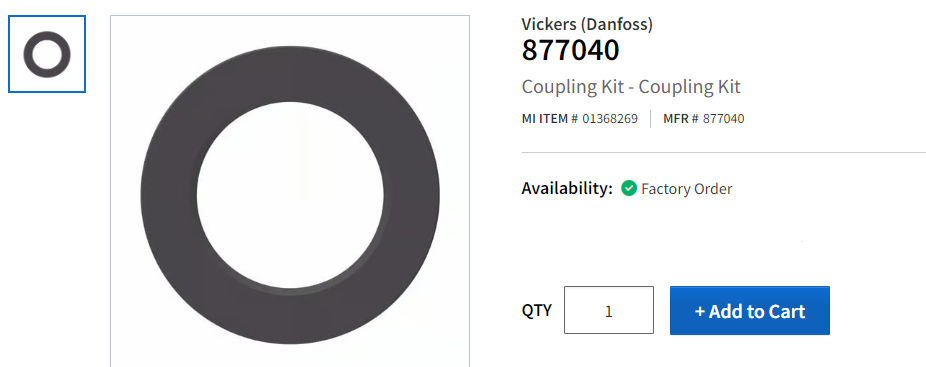Click the horizontal divider above Availability
926x367 pixels.
pyautogui.click(x=723, y=152)
